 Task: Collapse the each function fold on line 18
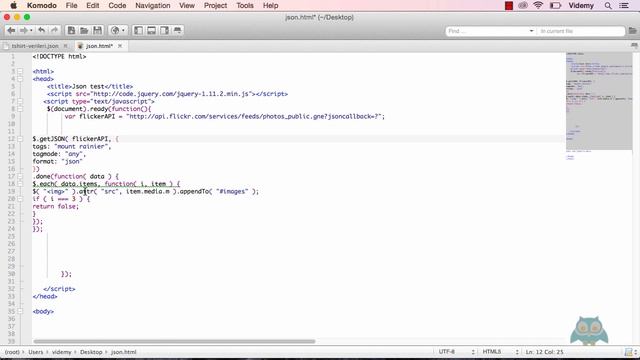tap(20, 184)
